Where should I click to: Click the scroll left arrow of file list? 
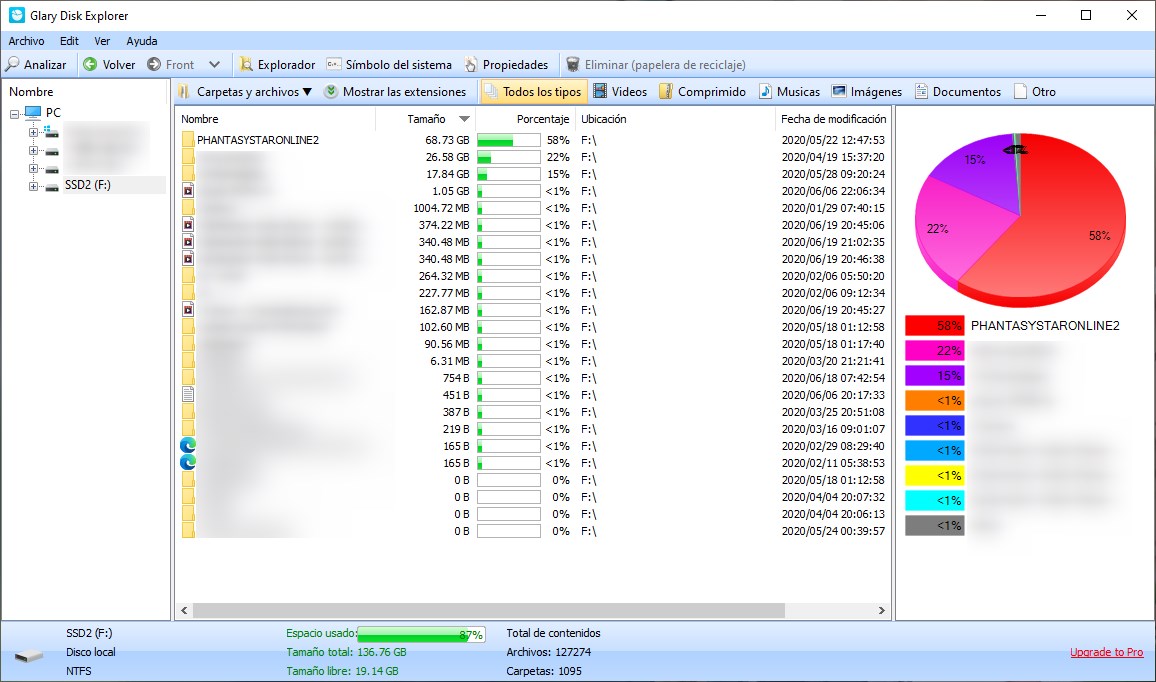(184, 610)
